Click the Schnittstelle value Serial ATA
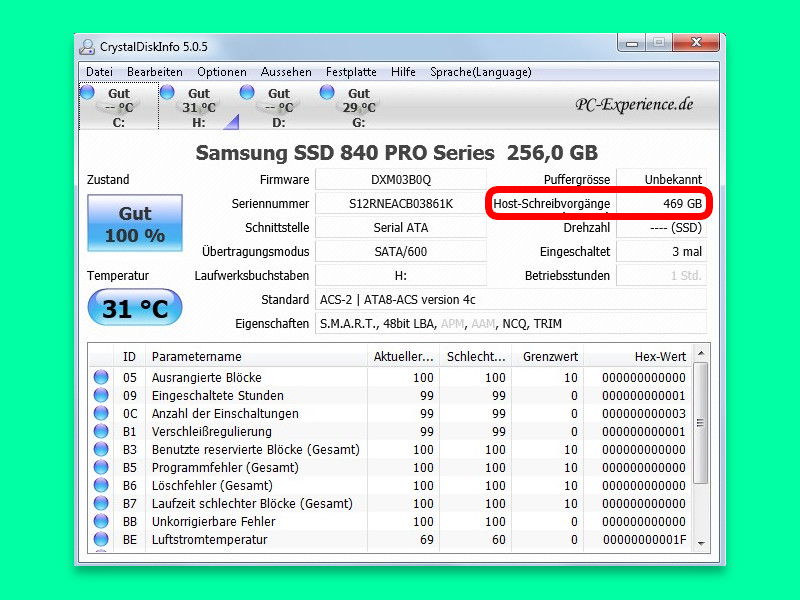Screen dimensions: 800x600 click(401, 228)
